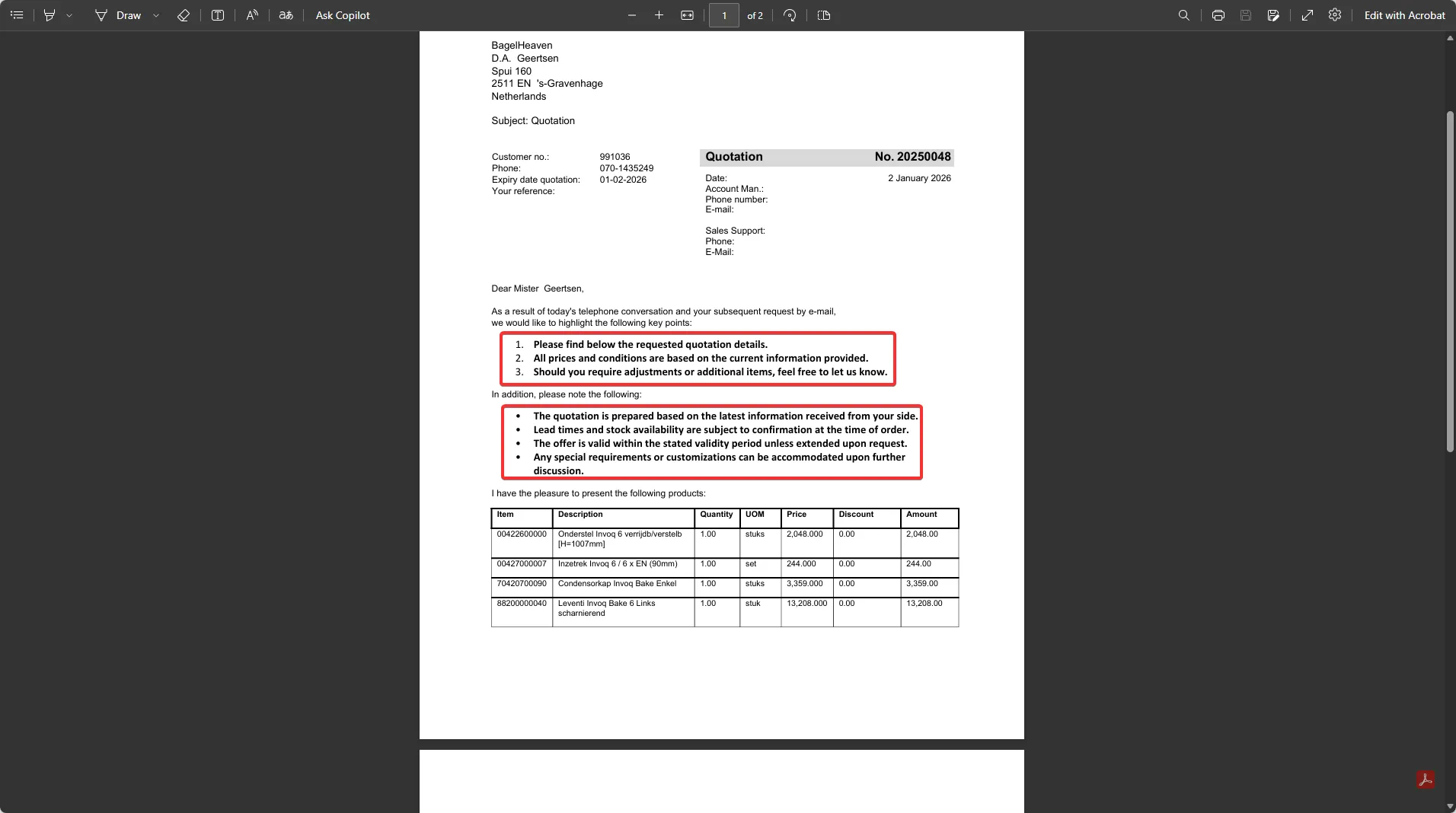Open the table of contents panel

tap(17, 15)
